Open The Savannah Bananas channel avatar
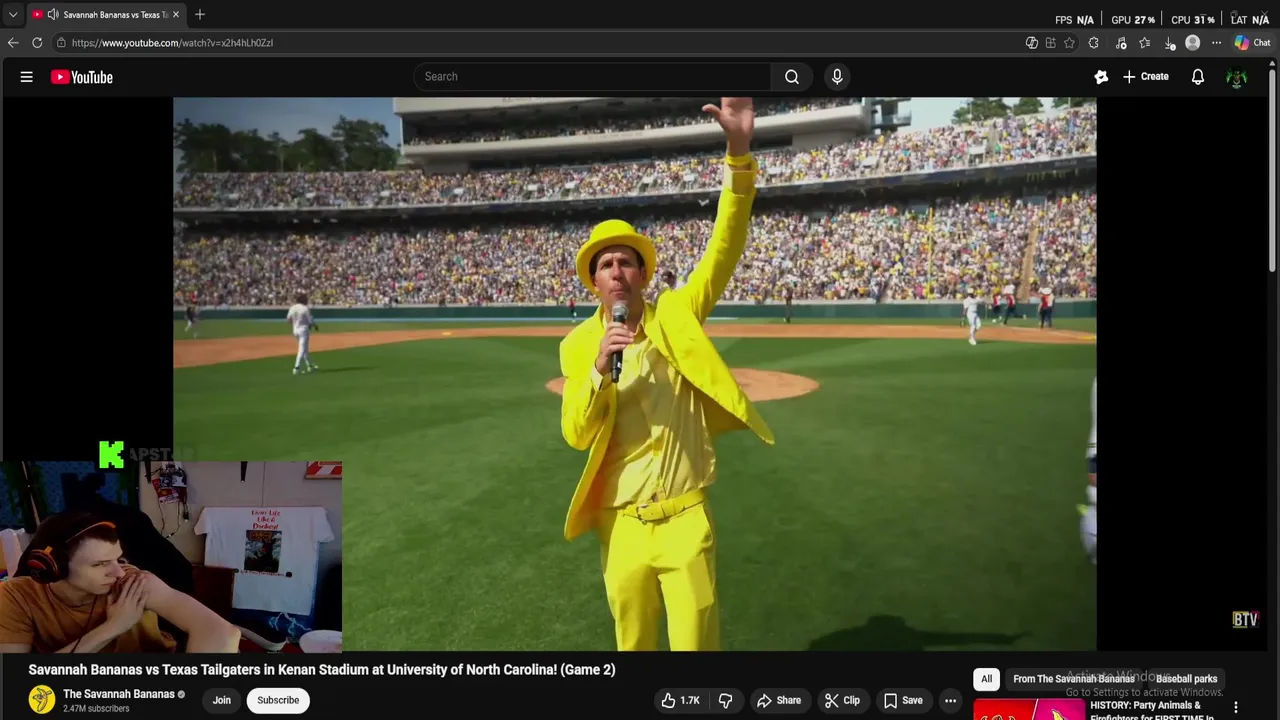The width and height of the screenshot is (1280, 720). coord(42,700)
